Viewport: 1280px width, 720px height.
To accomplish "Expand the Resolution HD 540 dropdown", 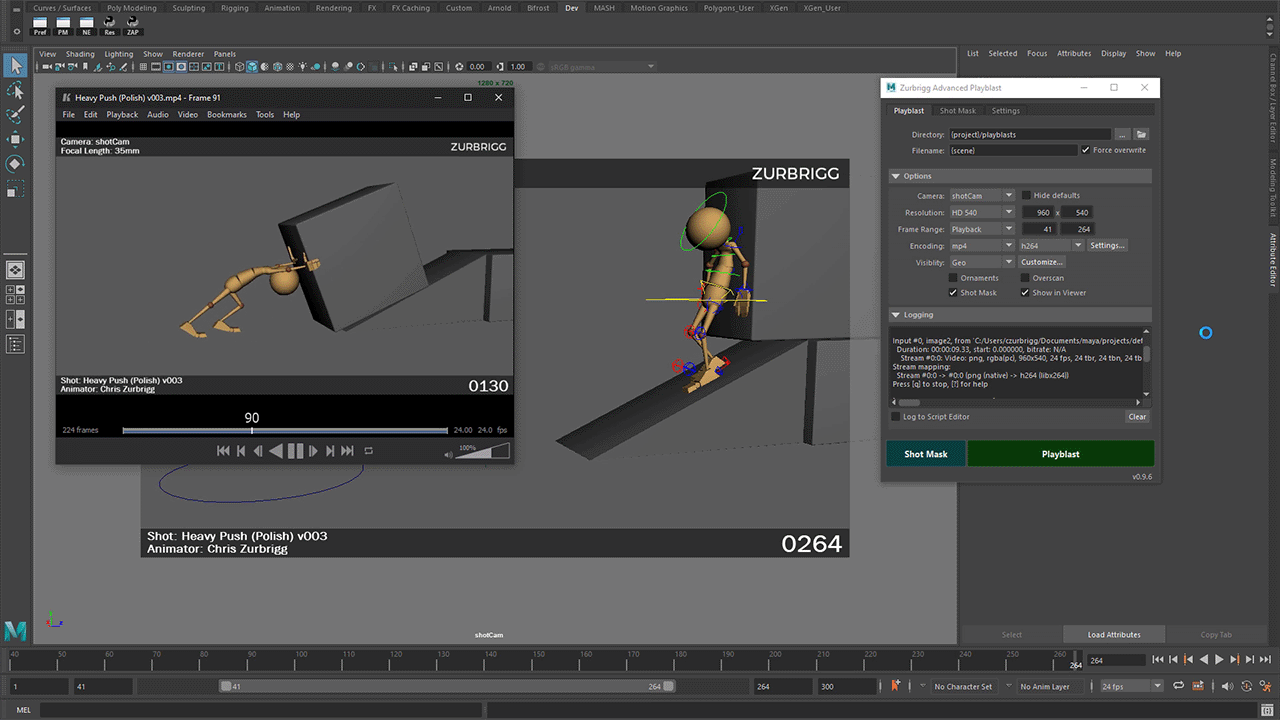I will click(981, 213).
